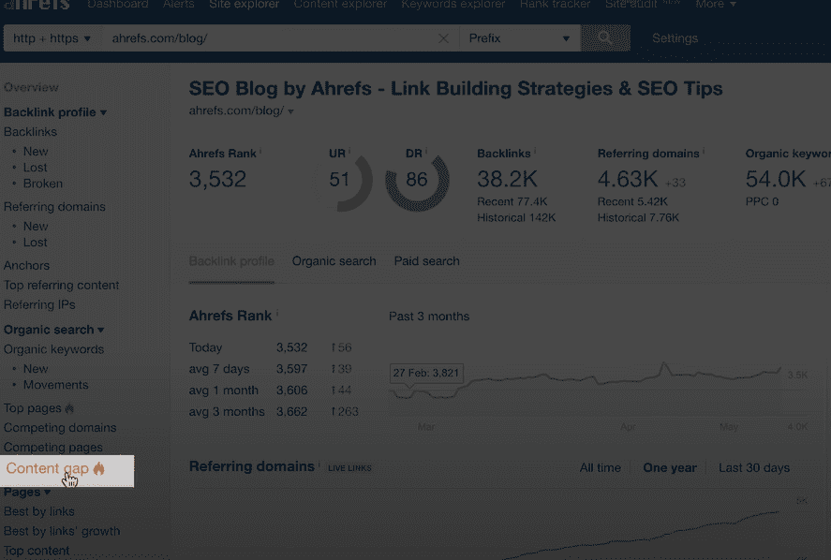Click the info icon beside Ahrefs Rank chart heading
The height and width of the screenshot is (560, 831).
click(277, 313)
